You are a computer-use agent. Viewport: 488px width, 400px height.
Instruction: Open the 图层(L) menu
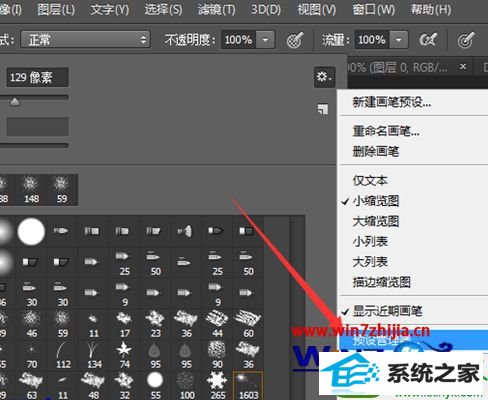pos(56,10)
